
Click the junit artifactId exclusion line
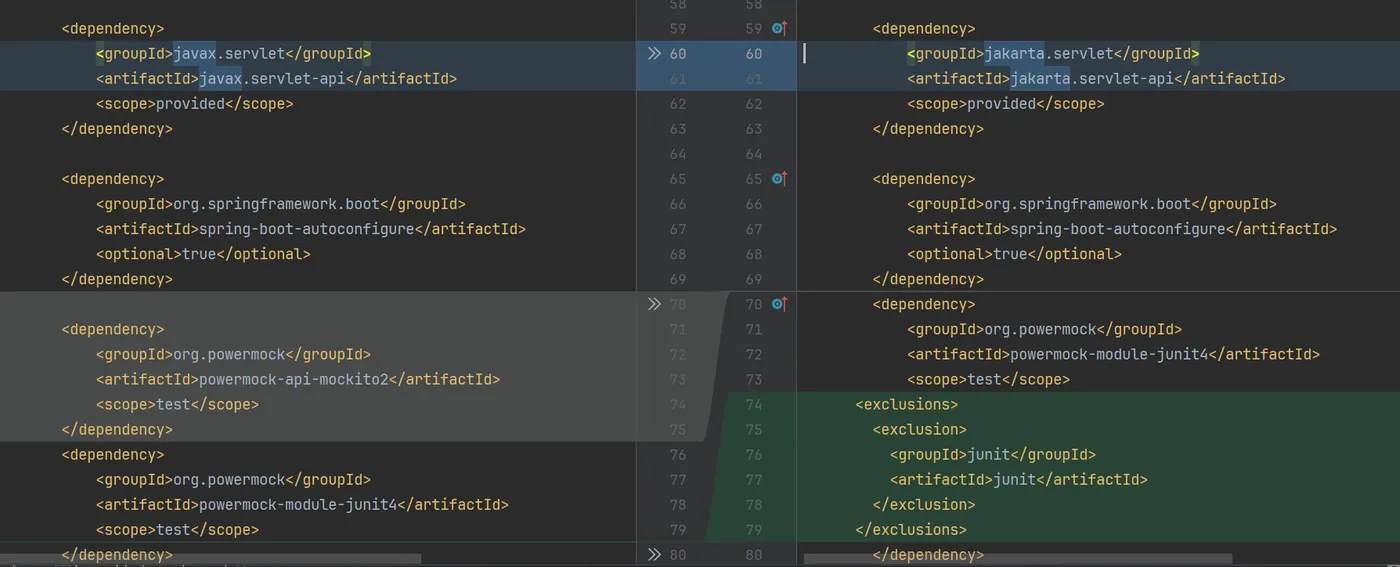(x=1018, y=479)
